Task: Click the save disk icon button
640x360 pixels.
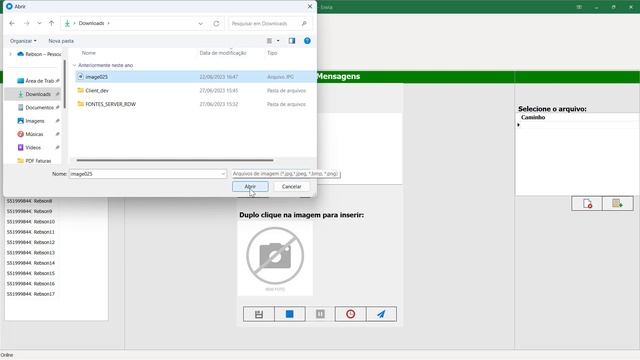Action: pyautogui.click(x=259, y=314)
